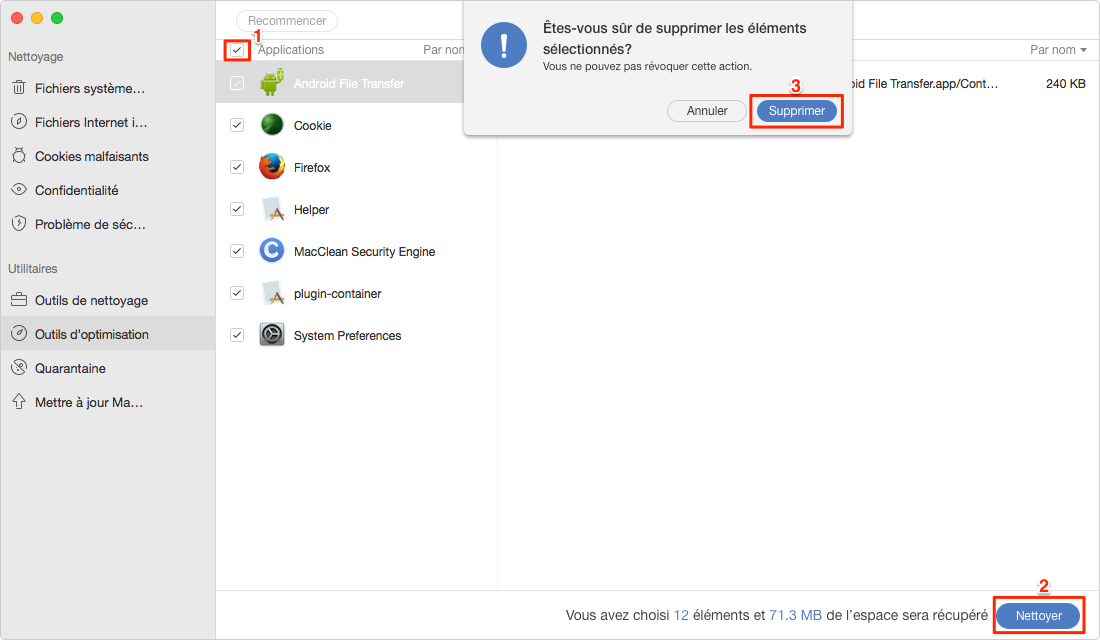Viewport: 1100px width, 640px height.
Task: Select the Helper label
Action: point(311,210)
